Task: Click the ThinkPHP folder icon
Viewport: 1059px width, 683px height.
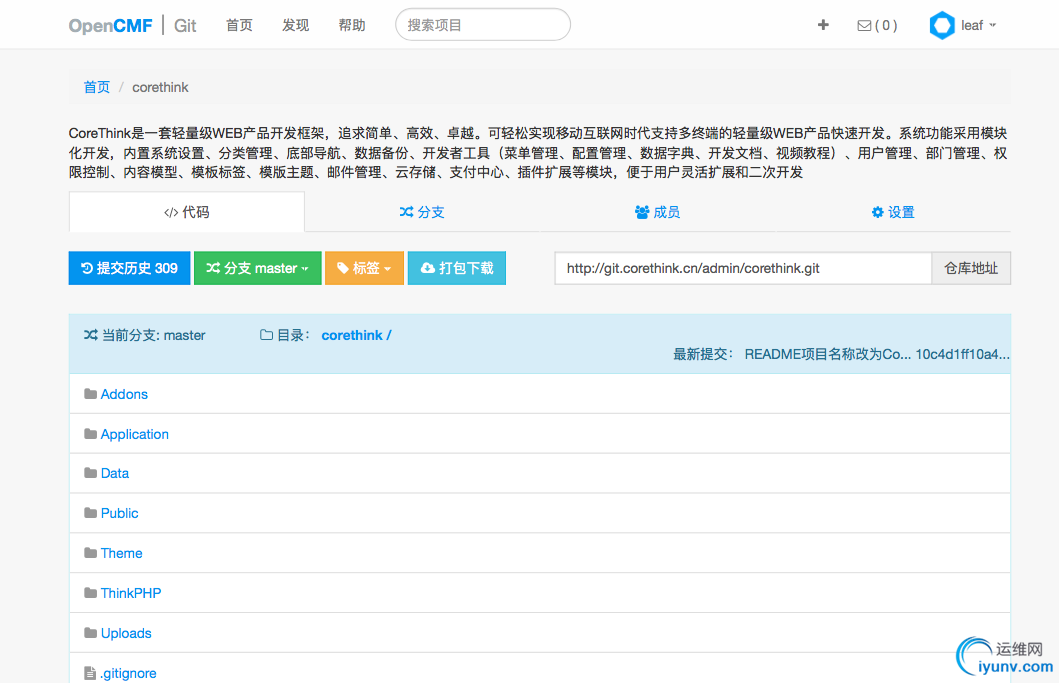Action: (x=91, y=592)
